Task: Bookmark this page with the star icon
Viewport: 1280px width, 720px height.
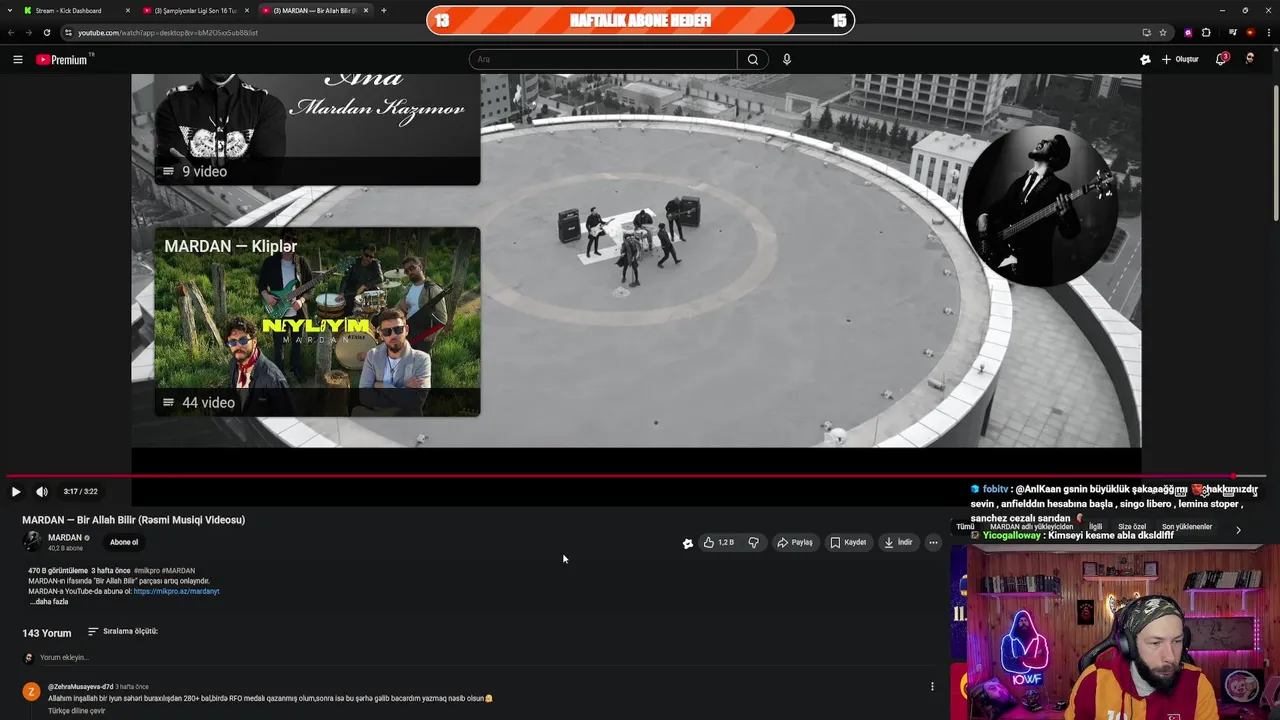Action: pos(1163,32)
